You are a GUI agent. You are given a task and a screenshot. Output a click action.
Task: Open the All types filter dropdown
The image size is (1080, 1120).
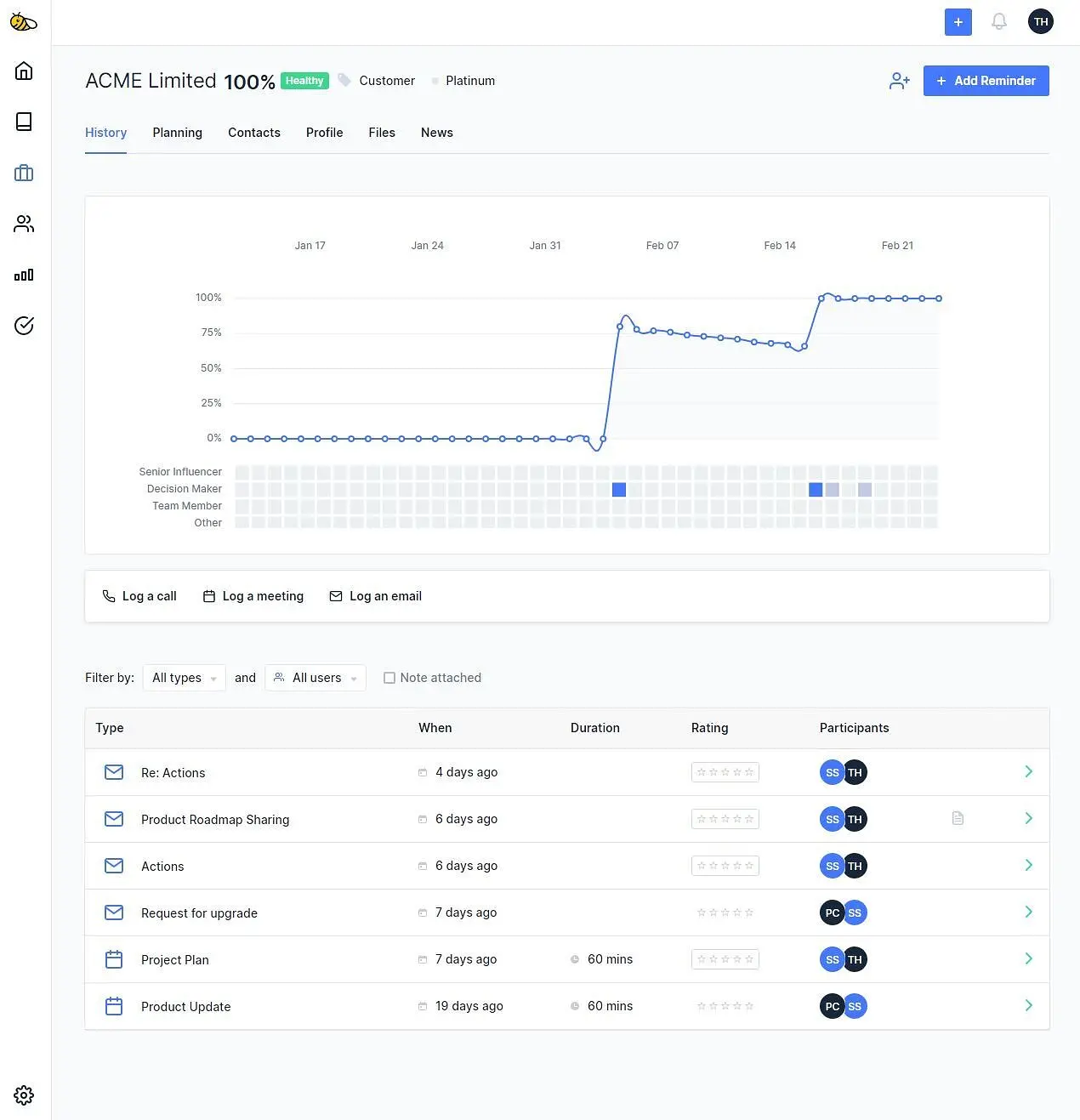pyautogui.click(x=185, y=678)
